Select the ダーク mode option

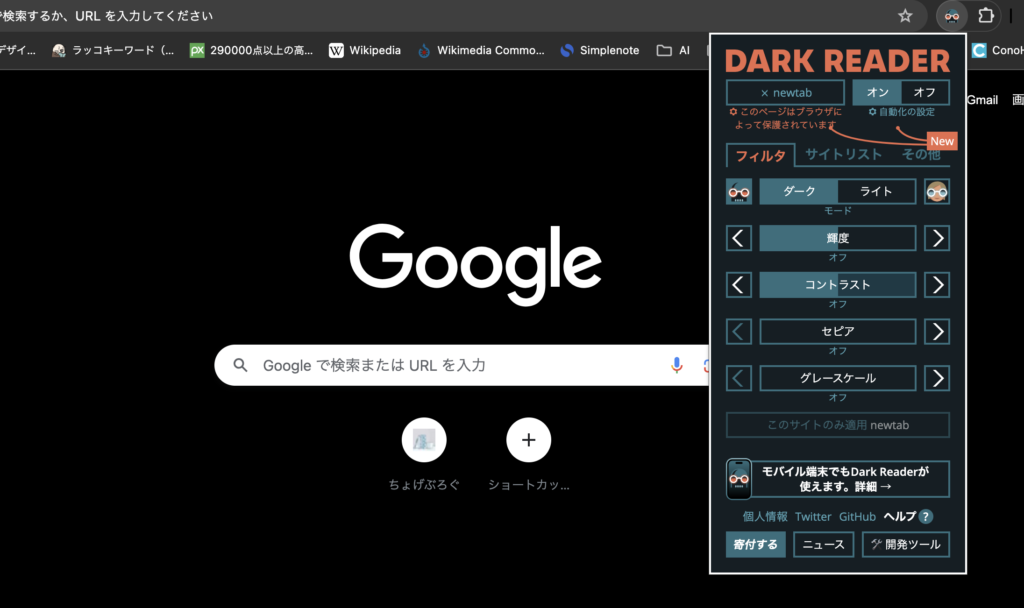(x=799, y=191)
